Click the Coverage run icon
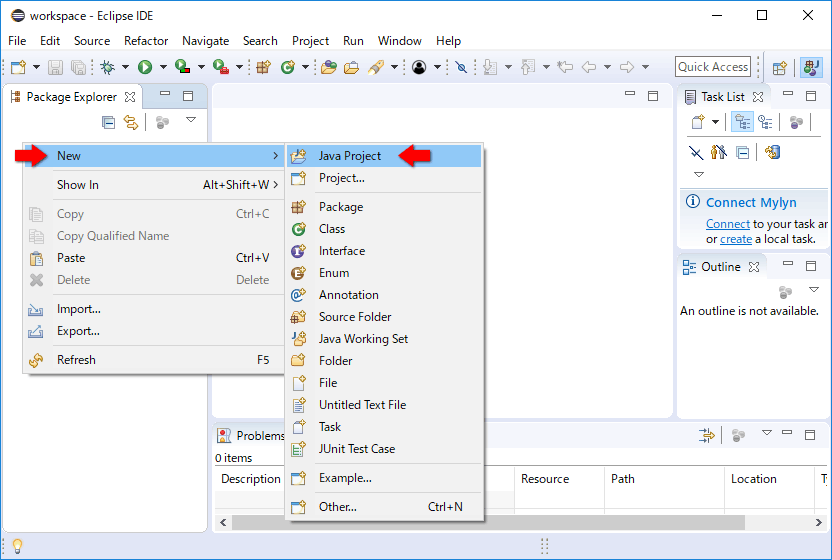Viewport: 832px width, 560px height. [183, 67]
